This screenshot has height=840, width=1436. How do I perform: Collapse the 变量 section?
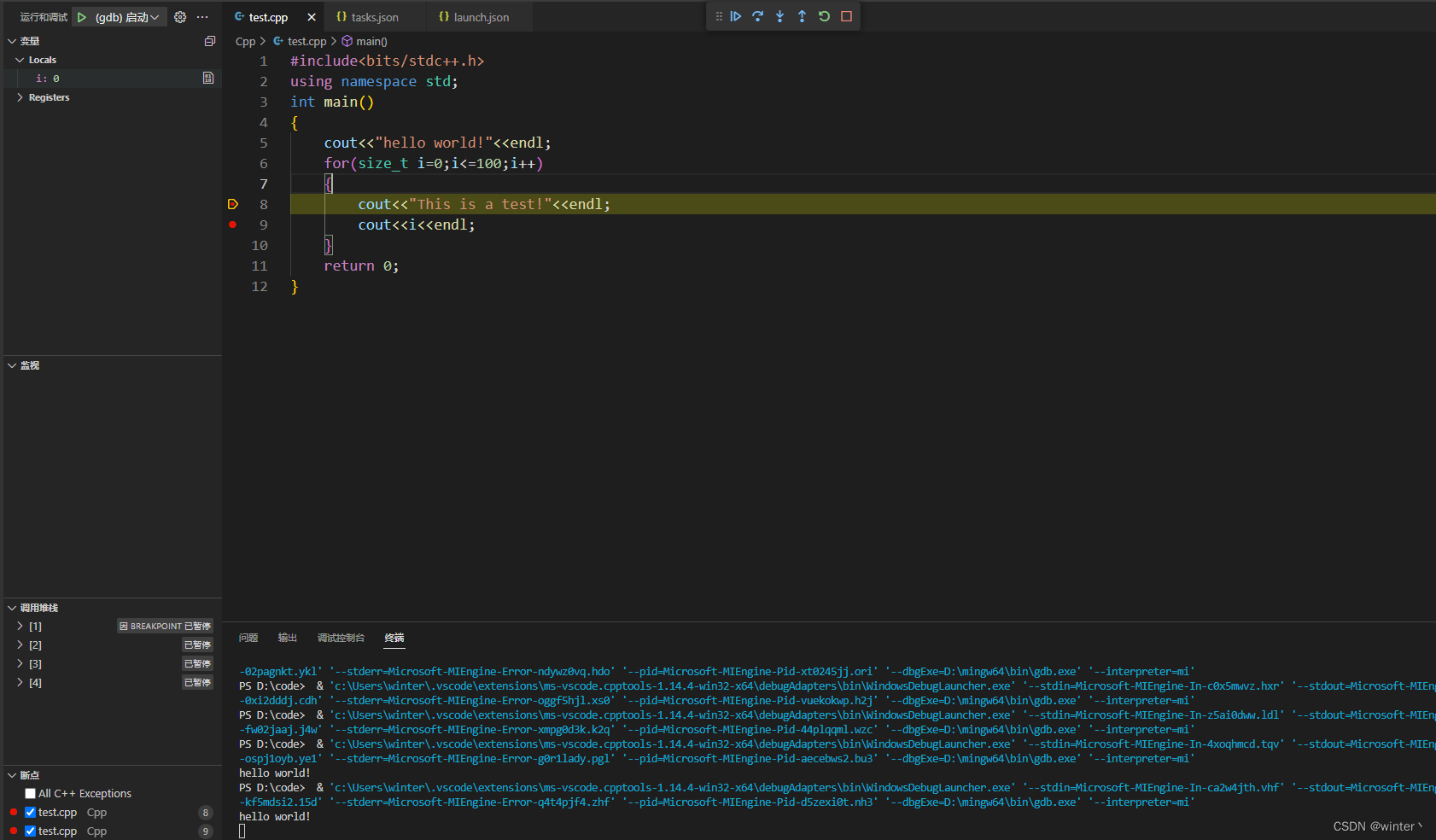12,41
